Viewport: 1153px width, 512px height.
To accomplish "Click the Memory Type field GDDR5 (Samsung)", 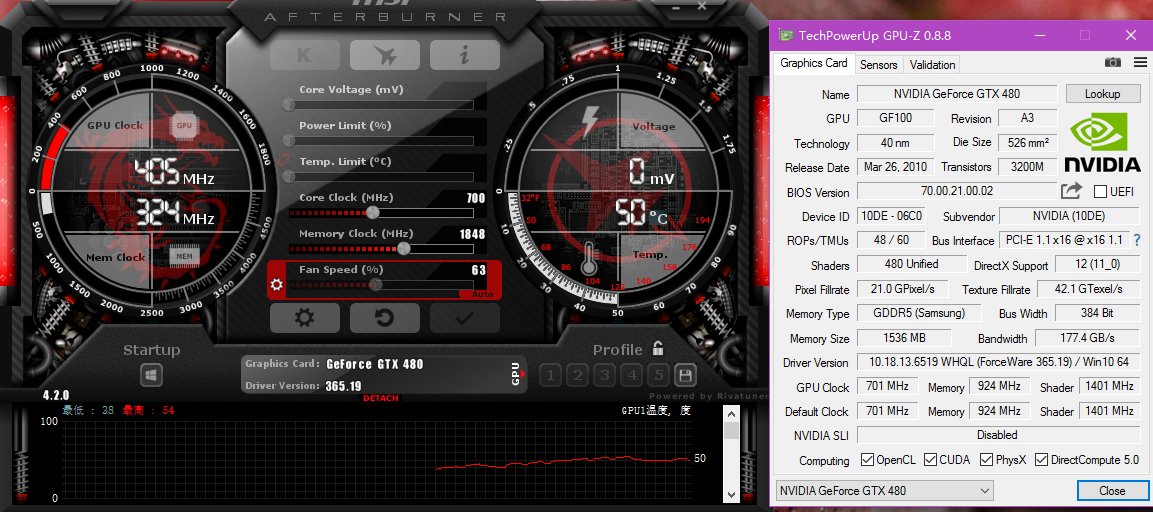I will point(919,313).
